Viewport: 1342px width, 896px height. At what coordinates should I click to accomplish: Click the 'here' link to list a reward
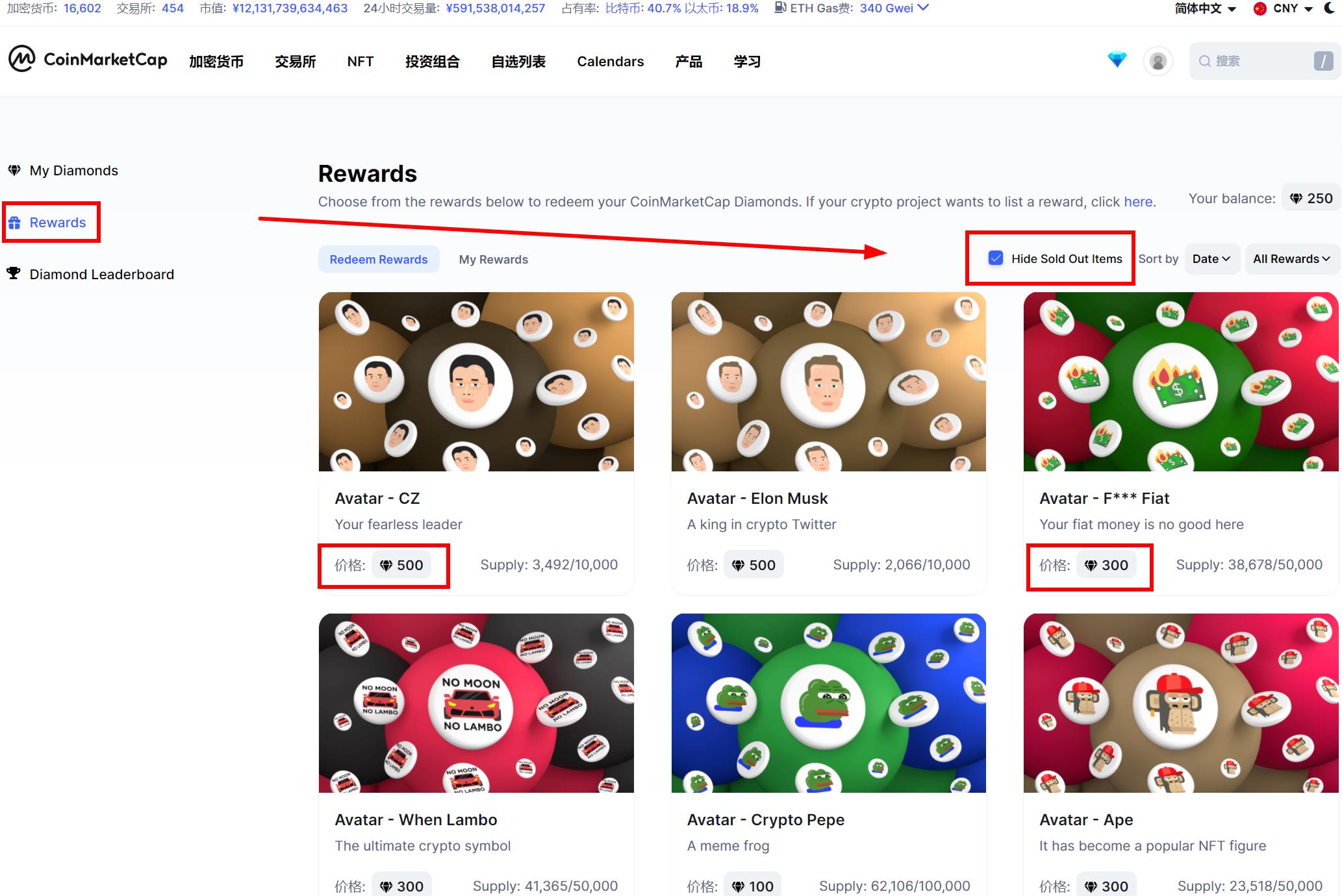[x=1138, y=202]
